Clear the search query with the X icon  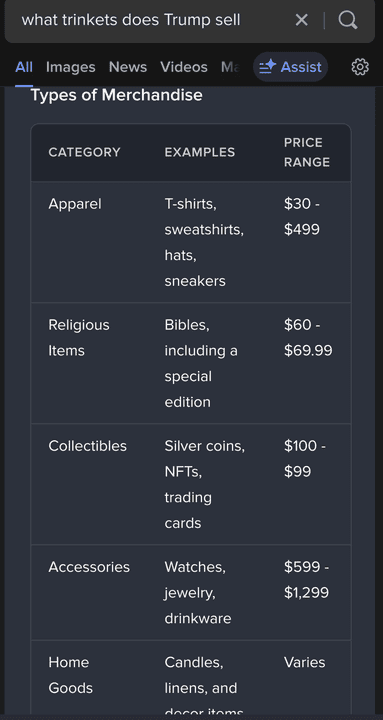301,20
